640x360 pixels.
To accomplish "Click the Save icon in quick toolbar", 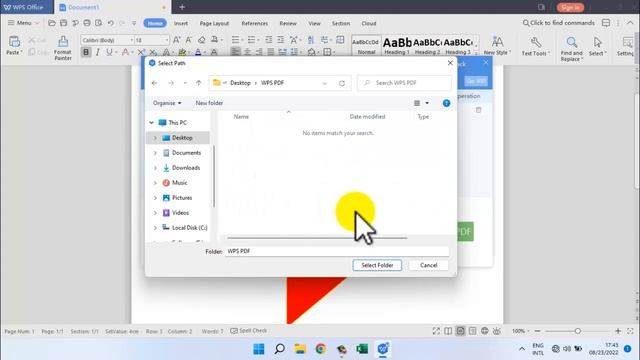I will pyautogui.click(x=63, y=23).
